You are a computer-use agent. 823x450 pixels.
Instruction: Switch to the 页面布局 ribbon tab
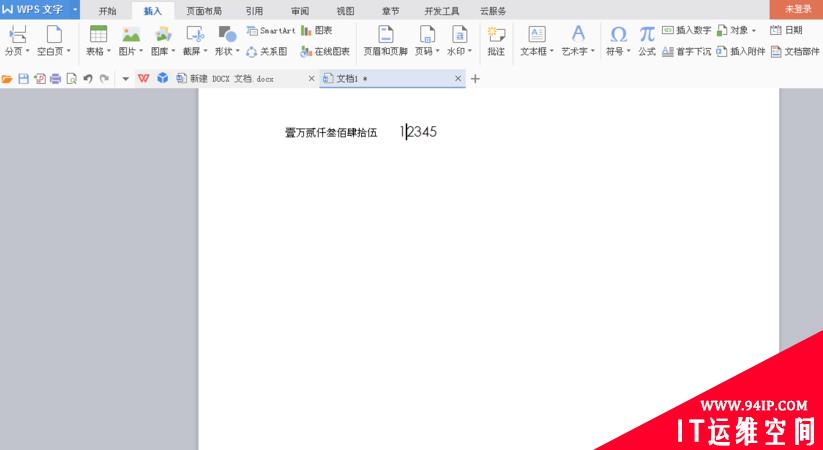coord(204,11)
